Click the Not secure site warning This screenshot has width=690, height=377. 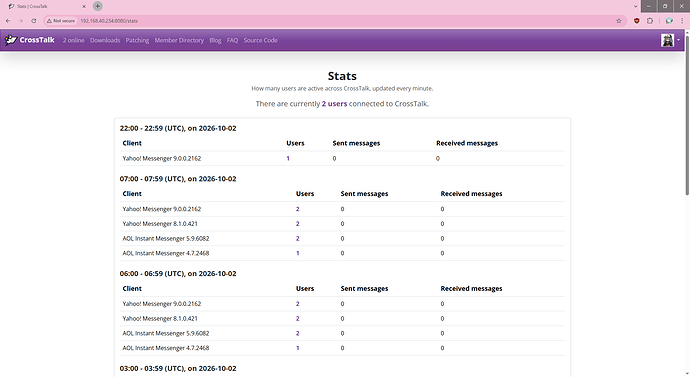[x=61, y=21]
